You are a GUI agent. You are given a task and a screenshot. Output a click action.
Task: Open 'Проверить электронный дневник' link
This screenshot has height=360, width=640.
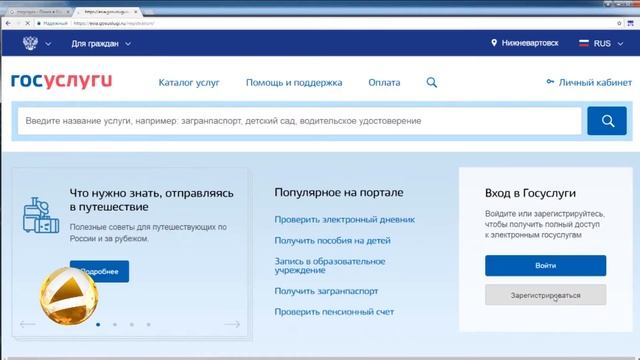coord(344,220)
